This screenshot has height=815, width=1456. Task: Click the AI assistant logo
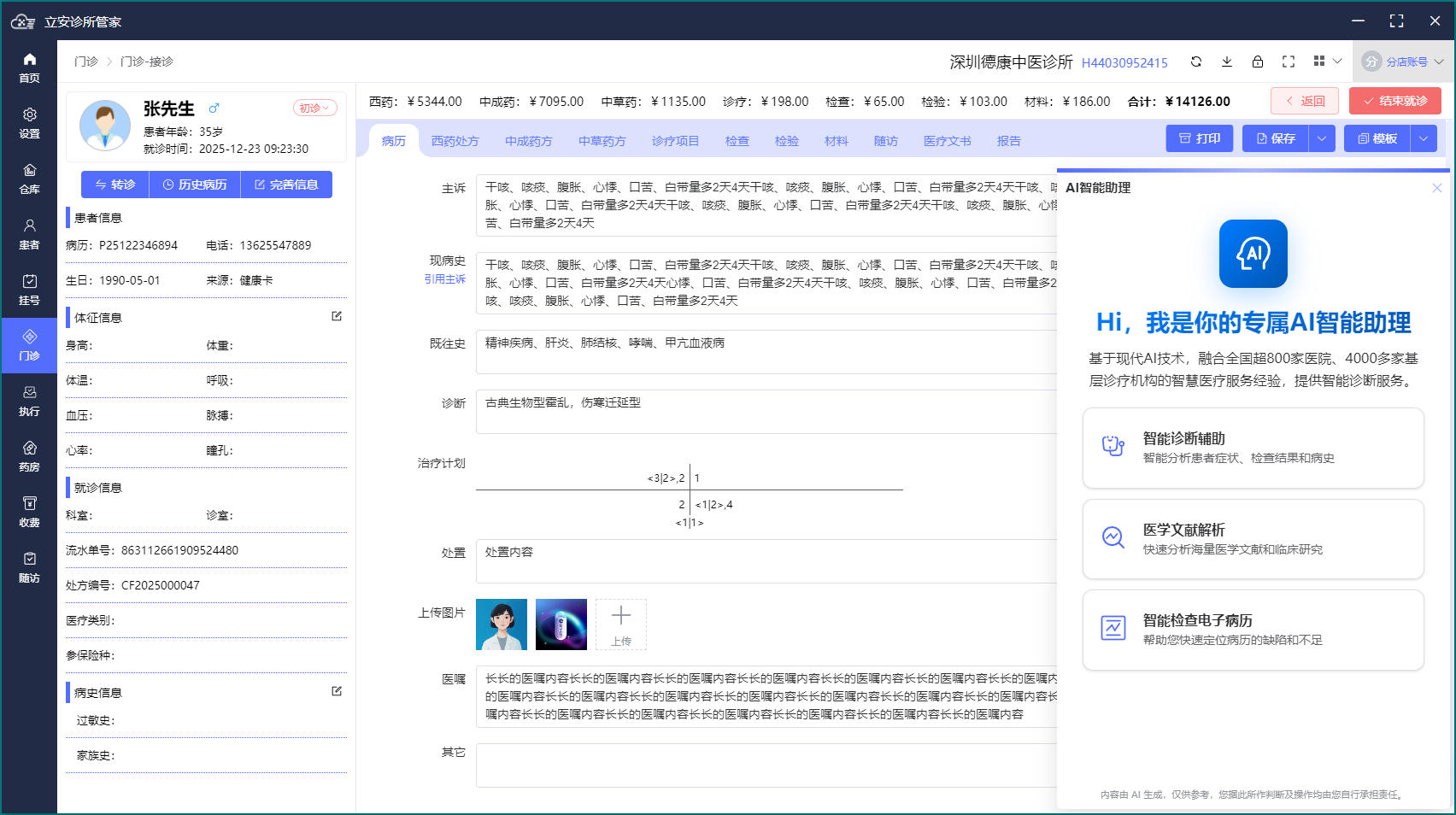click(x=1253, y=254)
